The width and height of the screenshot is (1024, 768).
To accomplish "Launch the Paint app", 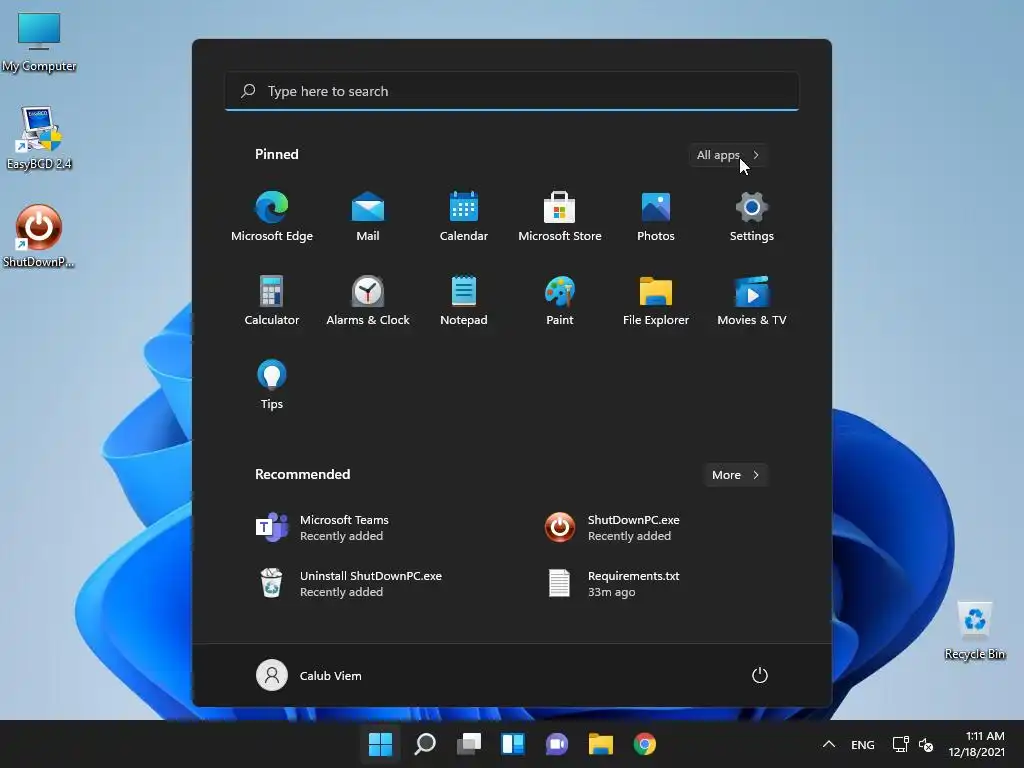I will [560, 300].
